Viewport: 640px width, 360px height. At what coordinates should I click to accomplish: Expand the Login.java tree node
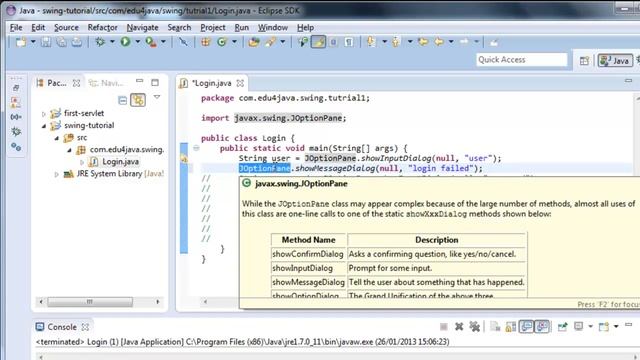(82, 162)
